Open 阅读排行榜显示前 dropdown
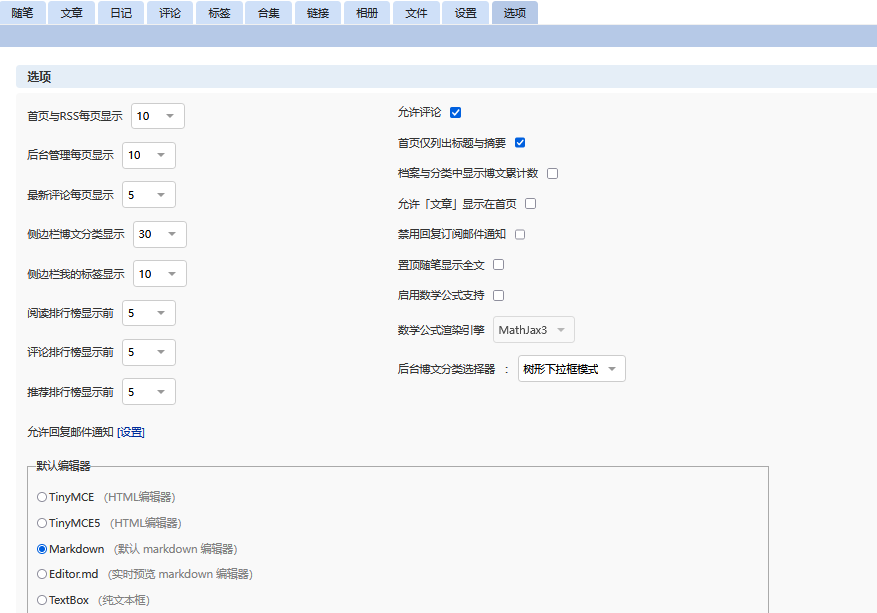Viewport: 877px width, 613px height. (149, 313)
